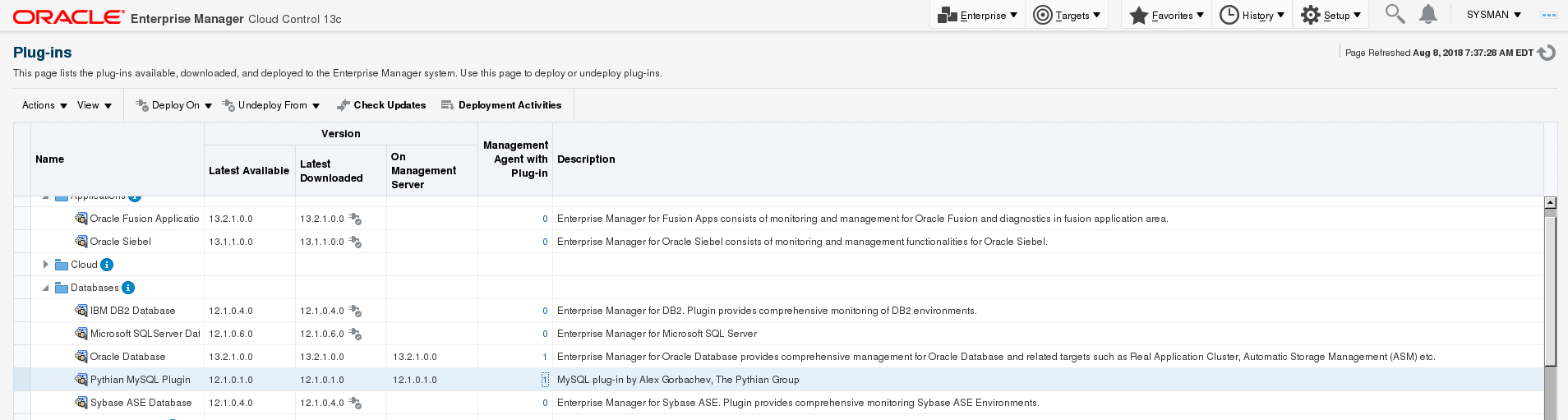Click the Check Updates button

(381, 105)
